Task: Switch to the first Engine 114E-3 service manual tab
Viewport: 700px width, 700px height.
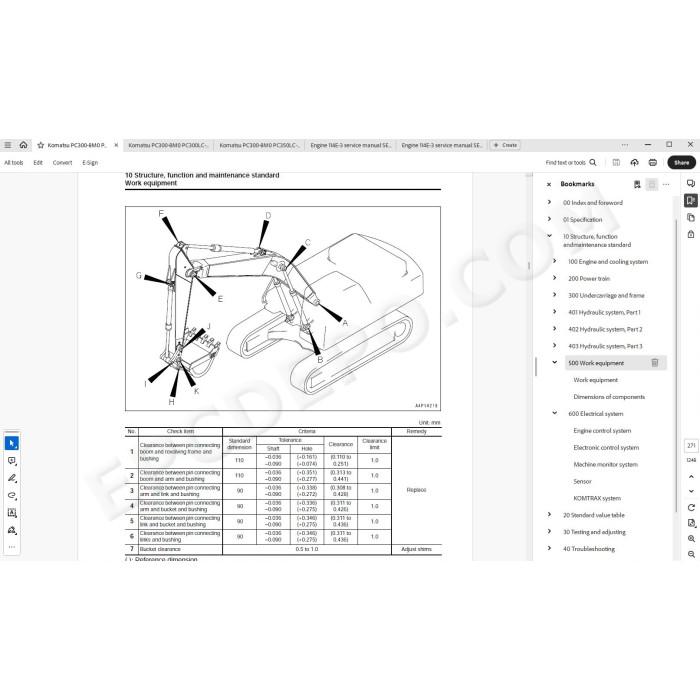Action: (x=350, y=145)
